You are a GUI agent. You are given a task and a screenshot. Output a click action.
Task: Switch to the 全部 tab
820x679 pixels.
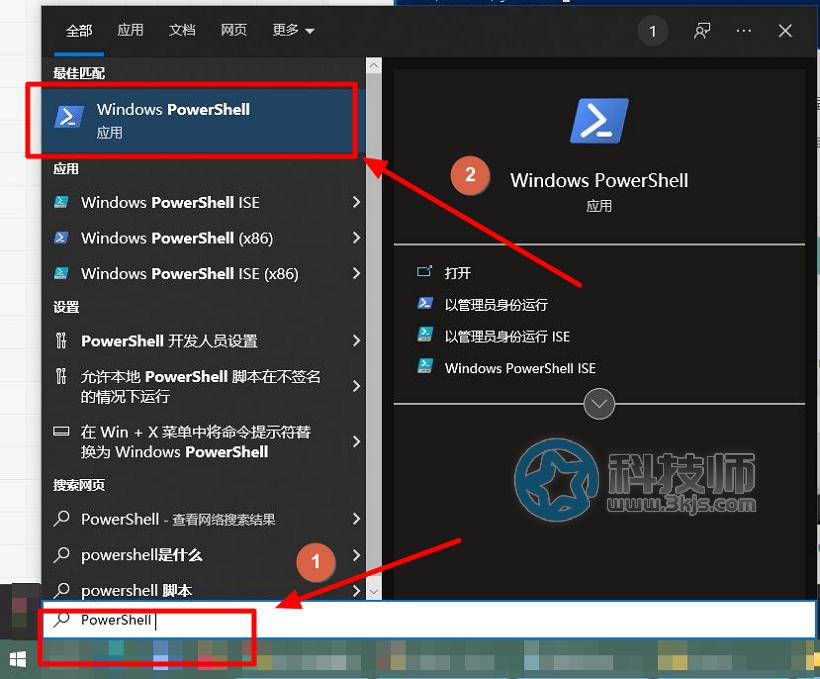[79, 30]
